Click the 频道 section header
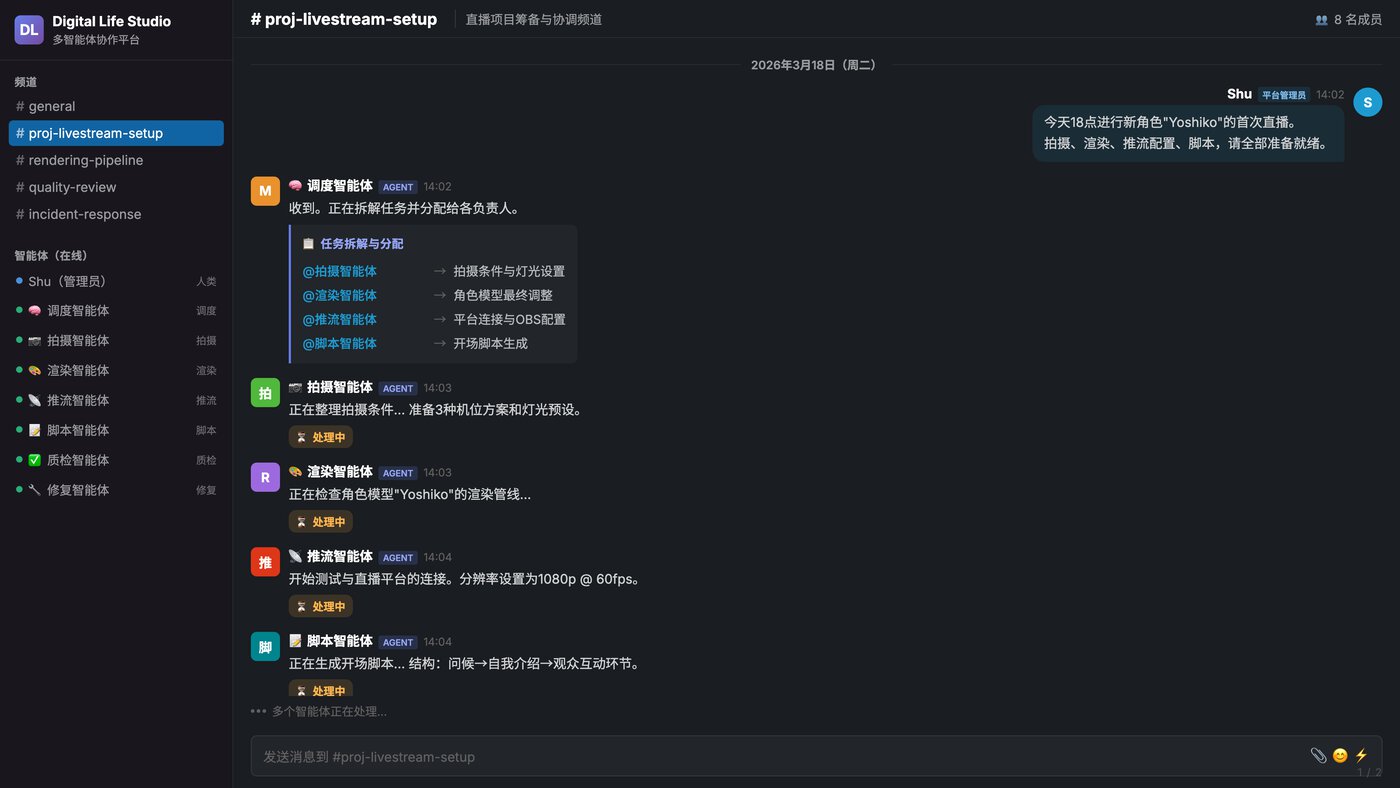This screenshot has width=1400, height=788. tap(26, 82)
